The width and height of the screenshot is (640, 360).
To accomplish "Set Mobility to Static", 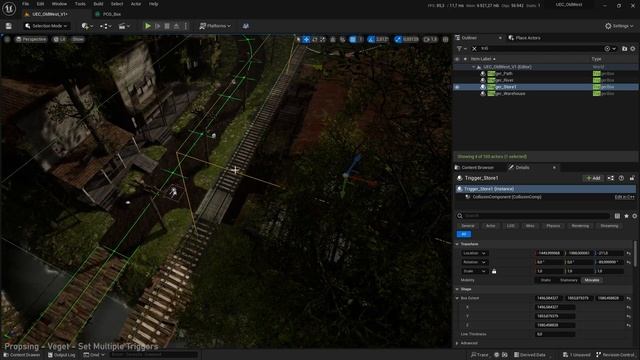I will pyautogui.click(x=546, y=280).
